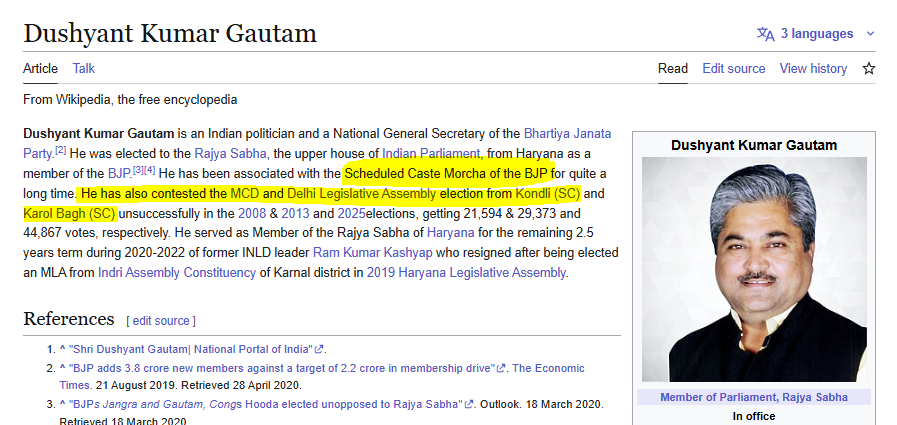Open citation [2] superscript
Image resolution: width=897 pixels, height=425 pixels.
(x=61, y=151)
